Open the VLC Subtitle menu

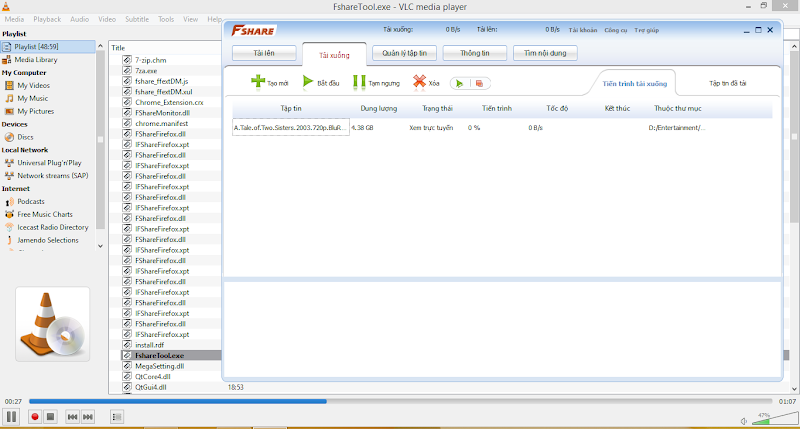coord(137,19)
